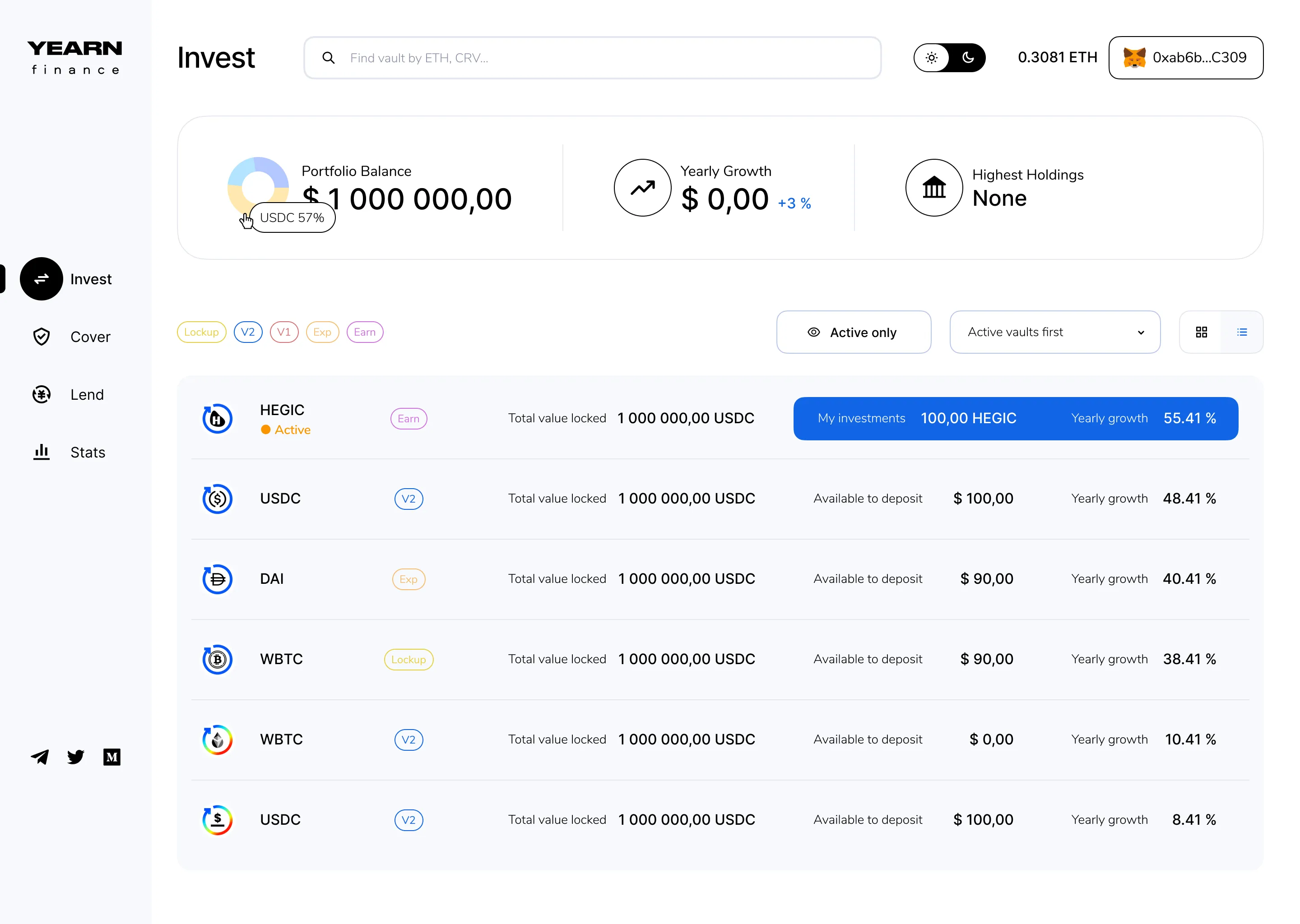Click the HEGIC vault icon

pos(218,419)
